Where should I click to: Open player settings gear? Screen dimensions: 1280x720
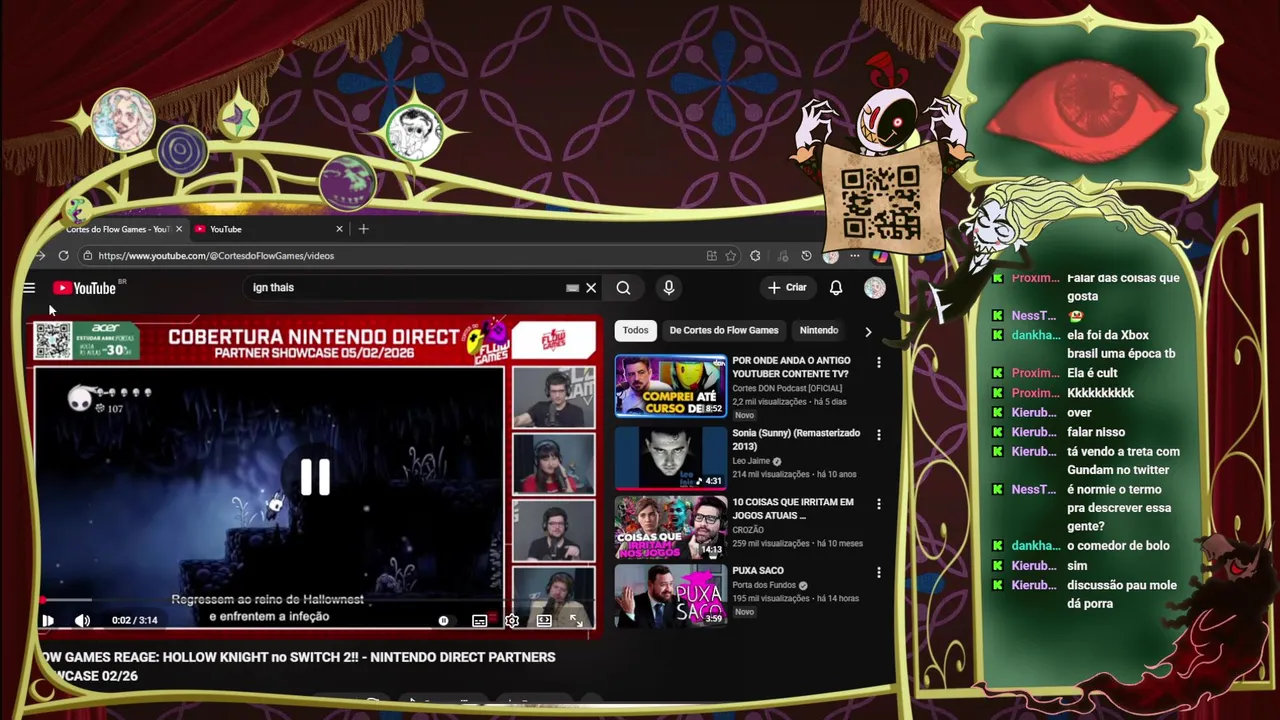pos(511,621)
